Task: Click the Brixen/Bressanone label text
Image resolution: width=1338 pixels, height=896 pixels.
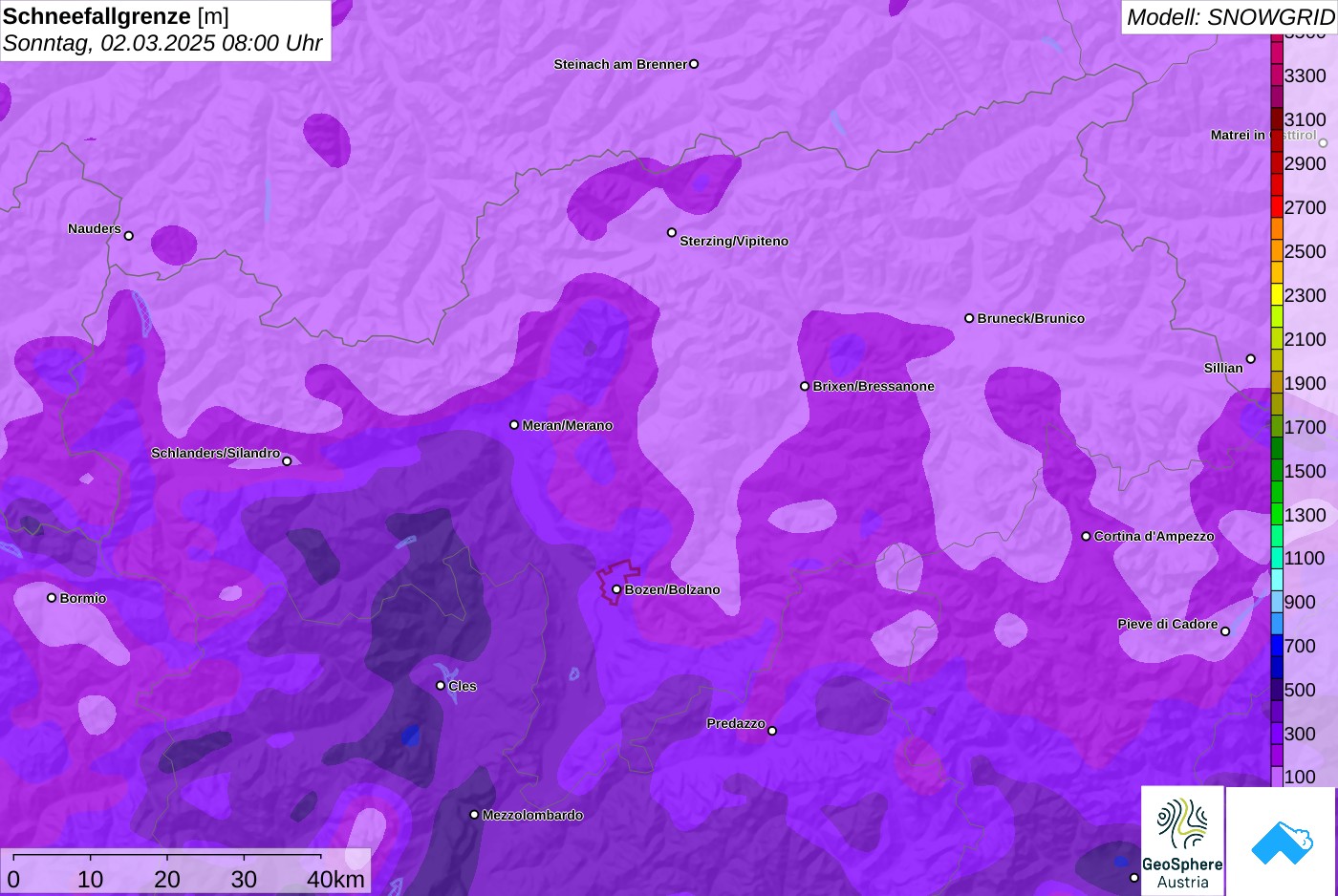Action: coord(874,386)
